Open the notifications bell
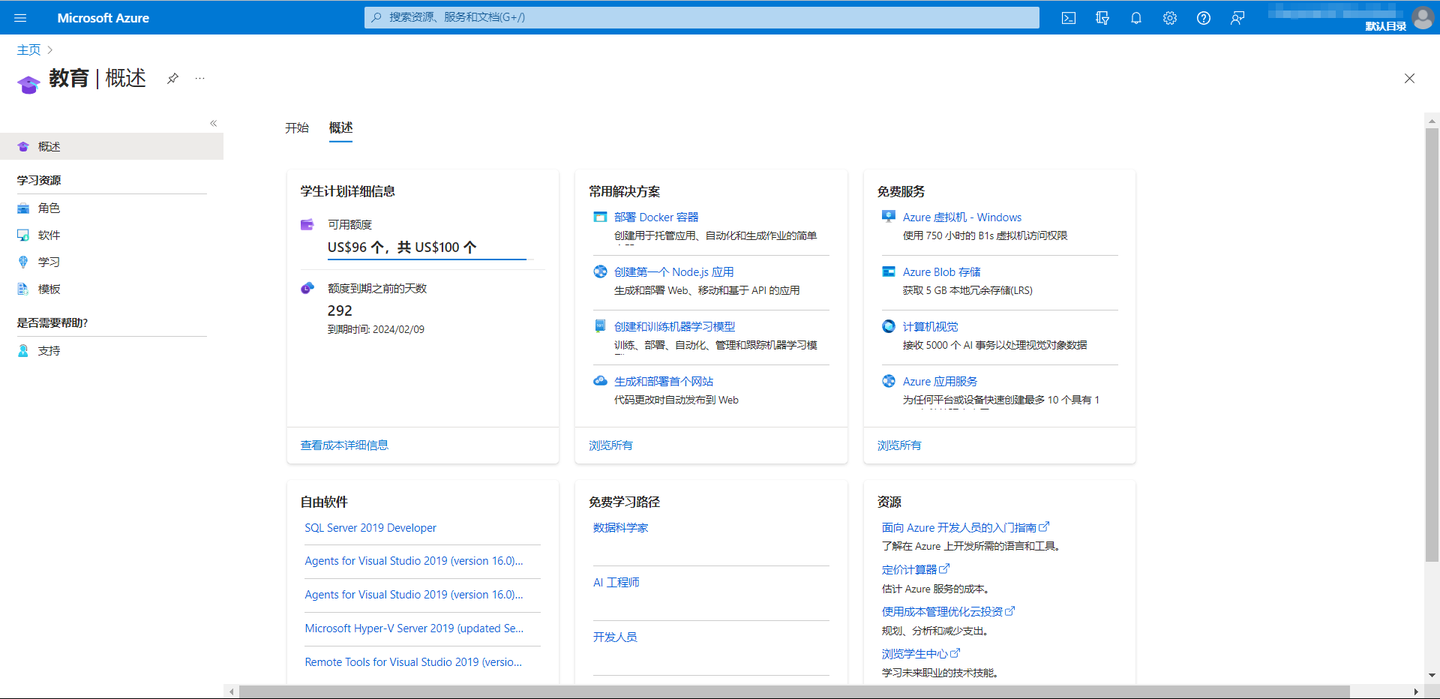1440x699 pixels. tap(1136, 18)
